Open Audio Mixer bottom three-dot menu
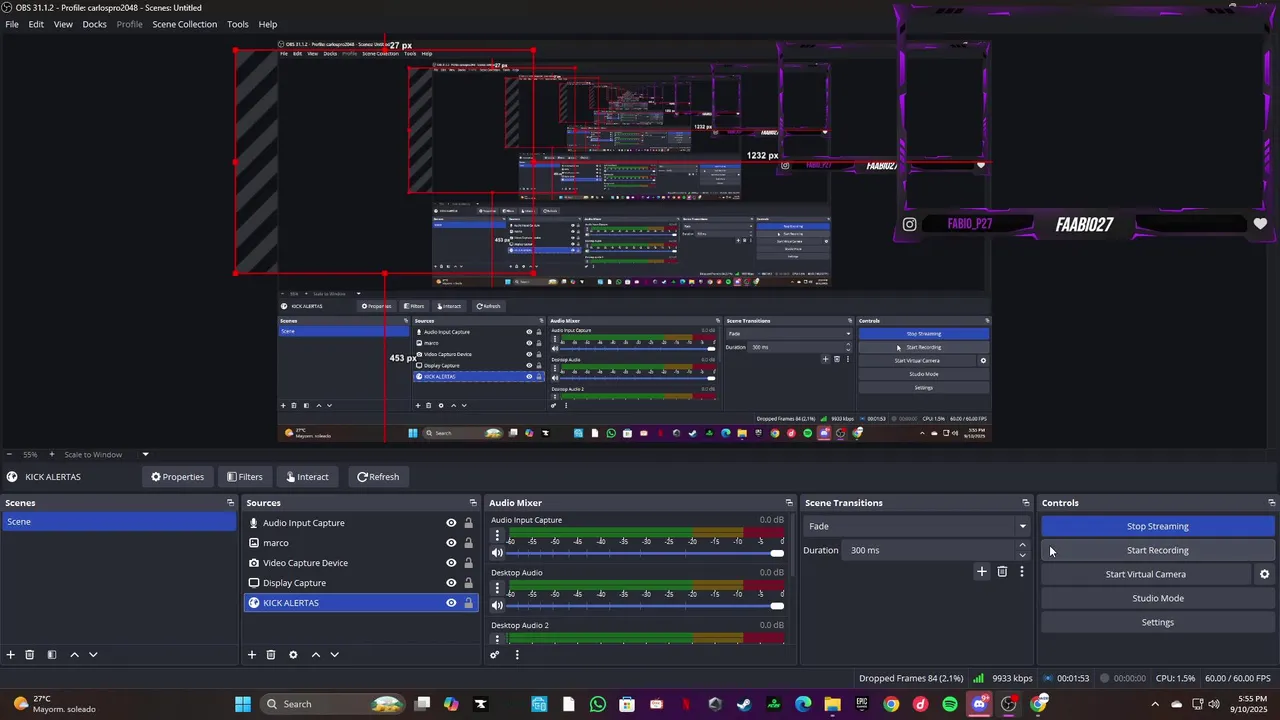The image size is (1280, 720). (517, 655)
